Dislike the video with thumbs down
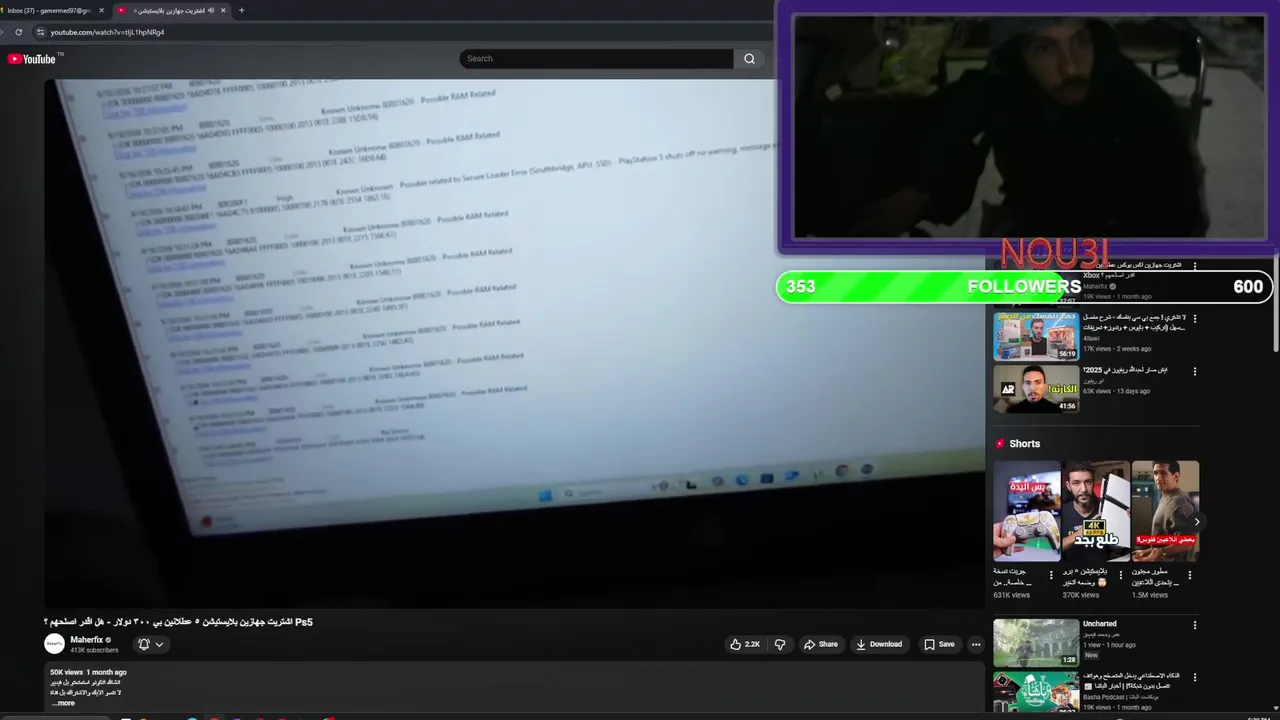The width and height of the screenshot is (1280, 720). pos(781,644)
